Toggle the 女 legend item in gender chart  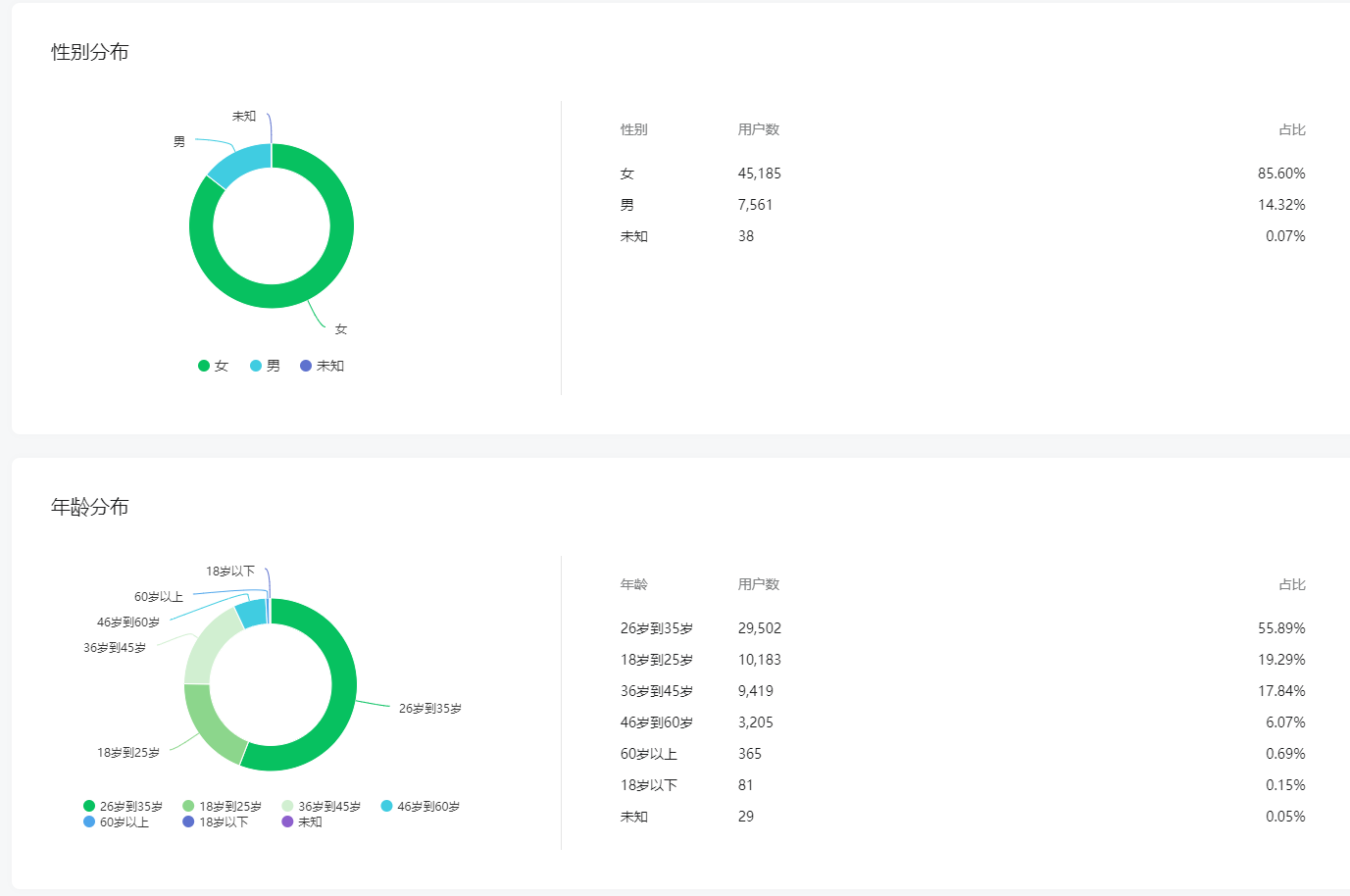click(x=213, y=366)
